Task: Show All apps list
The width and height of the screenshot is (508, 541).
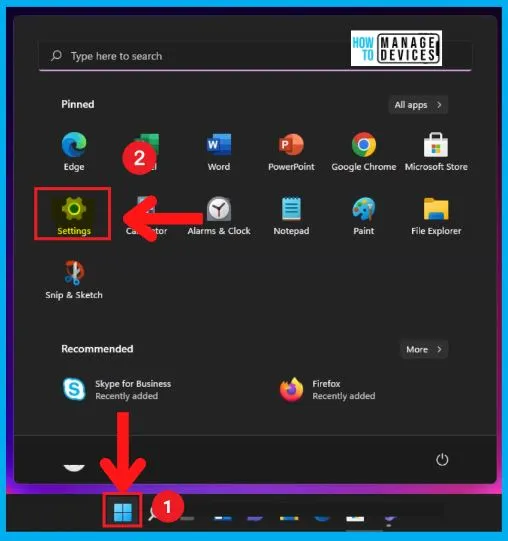Action: click(x=418, y=105)
